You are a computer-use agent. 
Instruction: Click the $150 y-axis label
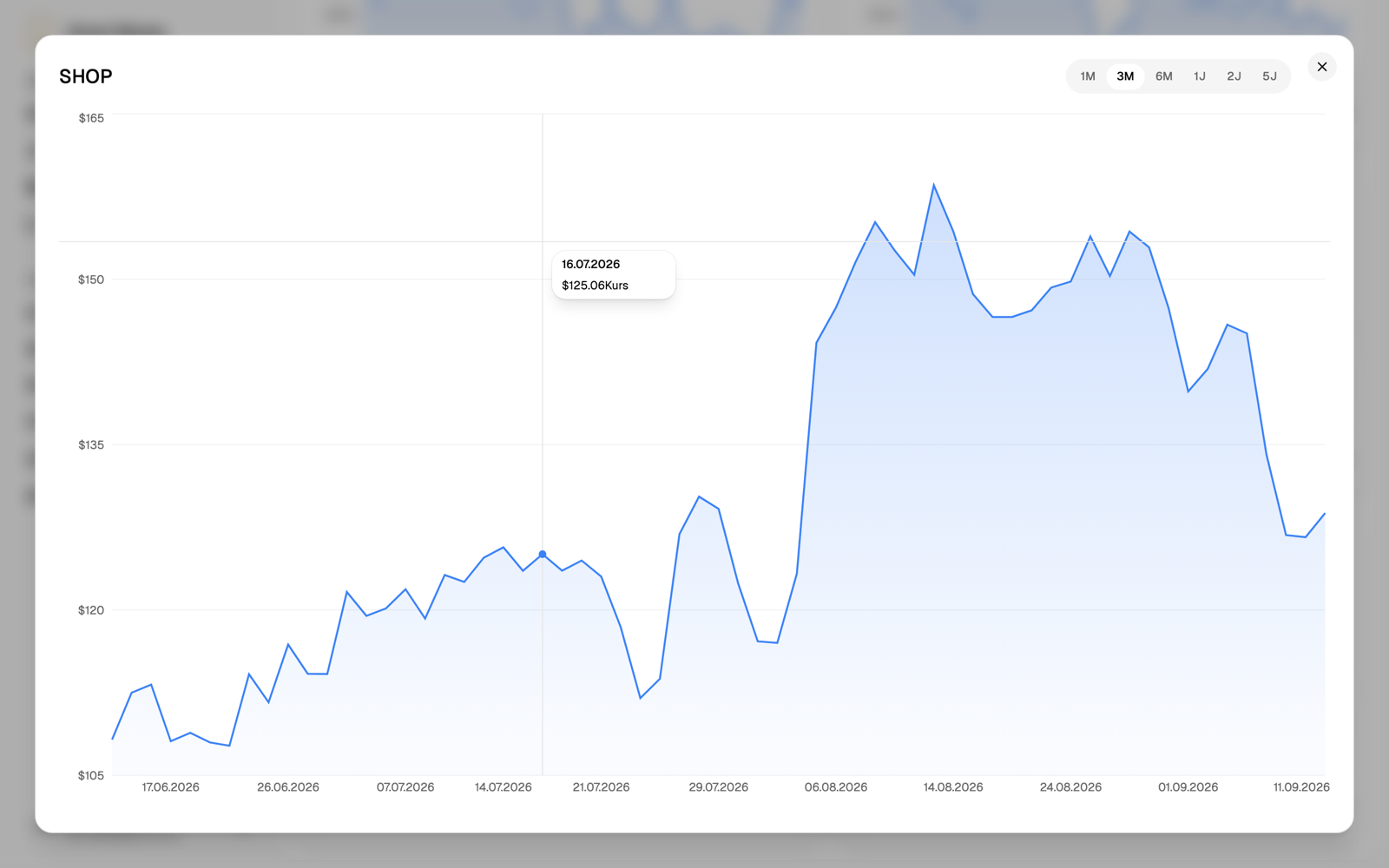91,279
